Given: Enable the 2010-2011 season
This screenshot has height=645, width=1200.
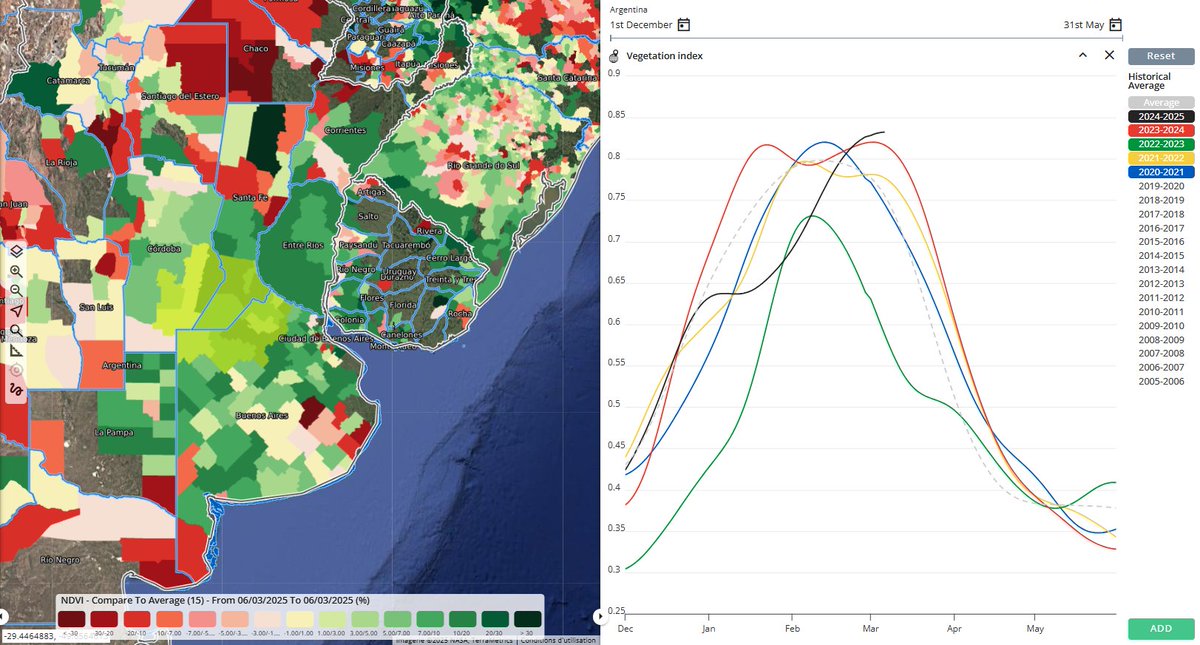Looking at the screenshot, I should pos(1161,312).
